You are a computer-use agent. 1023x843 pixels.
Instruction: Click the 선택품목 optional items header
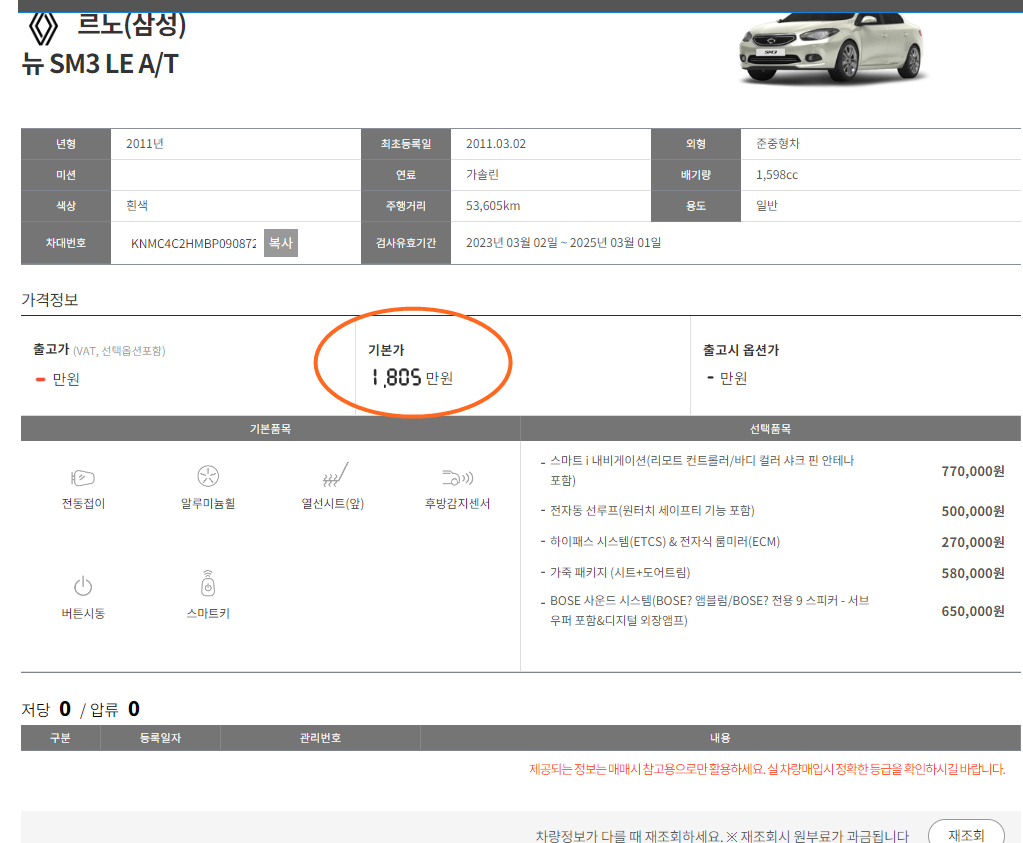(x=771, y=429)
